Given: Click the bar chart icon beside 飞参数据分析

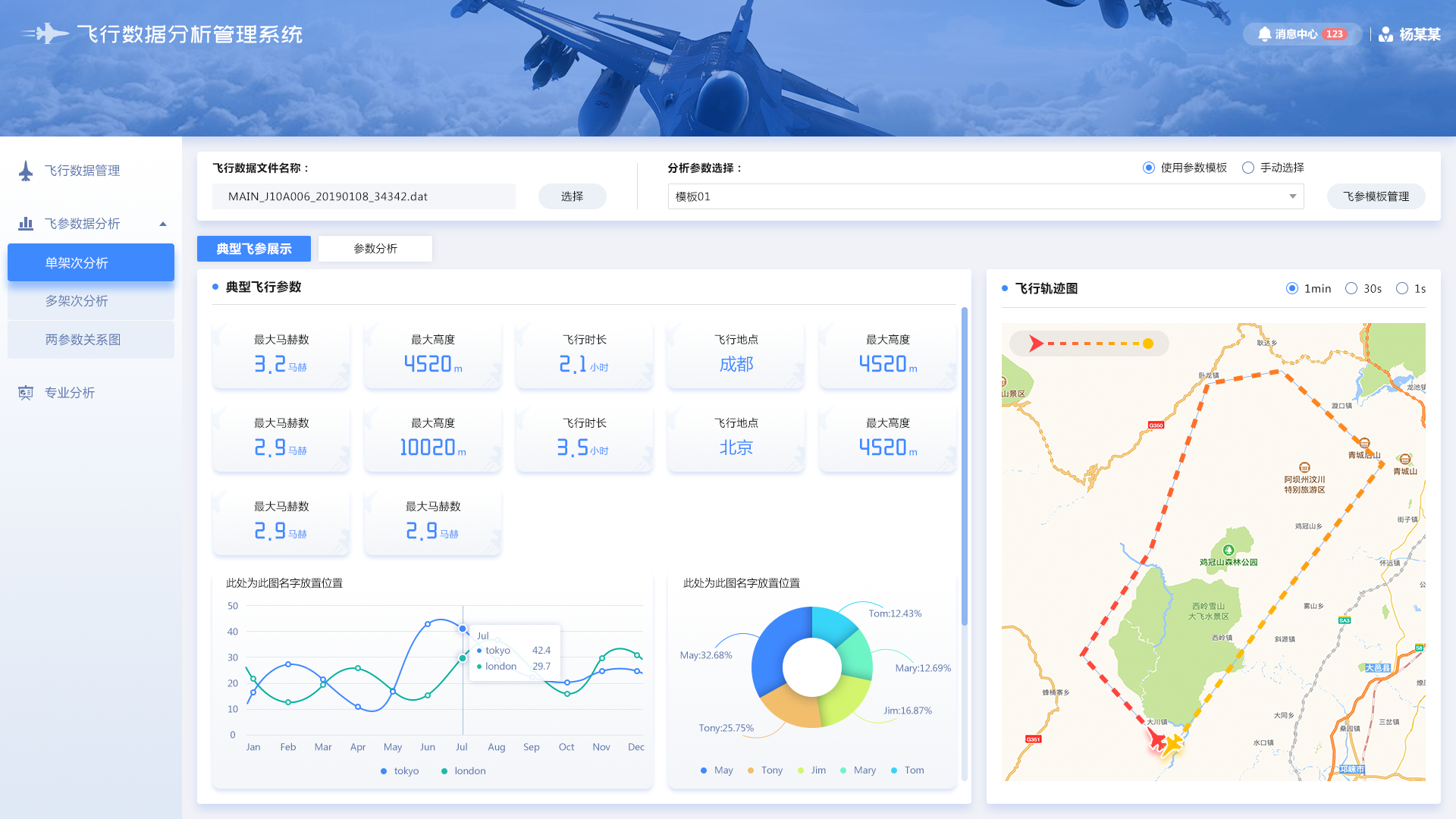Looking at the screenshot, I should (26, 224).
